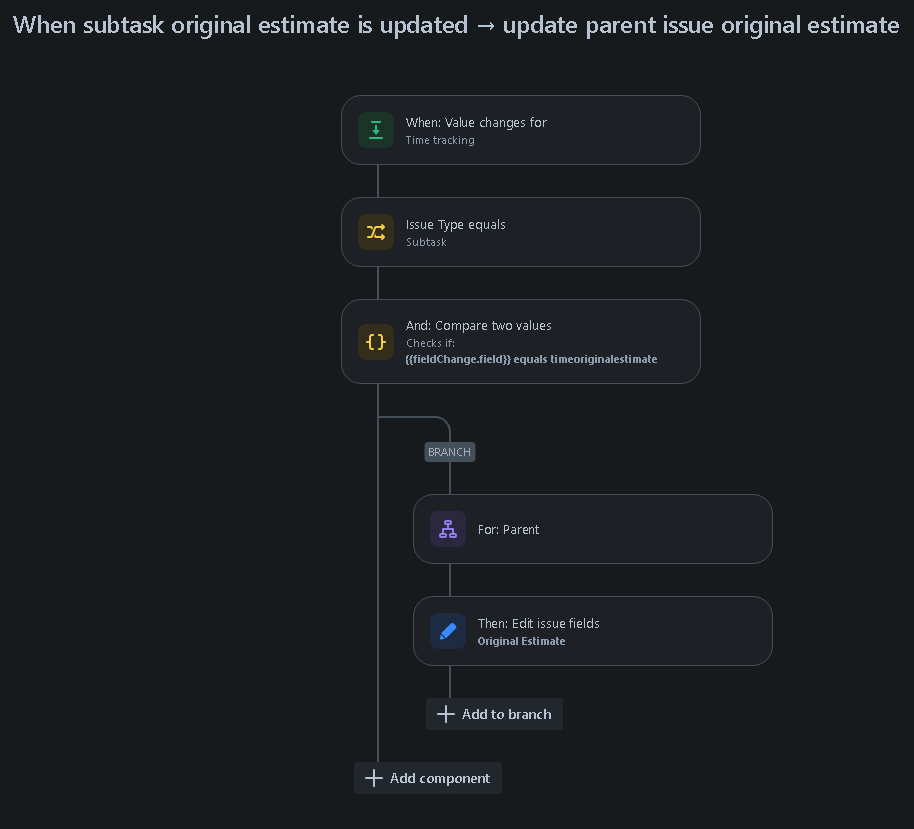Click the rule title about subtask original estimate
Viewport: 914px width, 829px height.
click(x=456, y=26)
